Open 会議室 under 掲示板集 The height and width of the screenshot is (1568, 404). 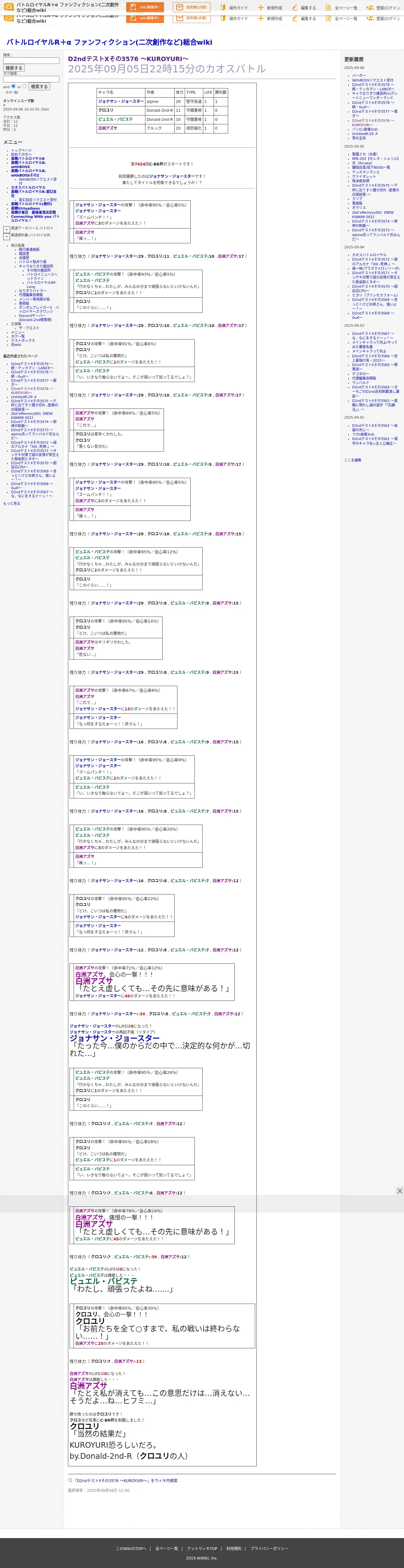click(x=24, y=257)
